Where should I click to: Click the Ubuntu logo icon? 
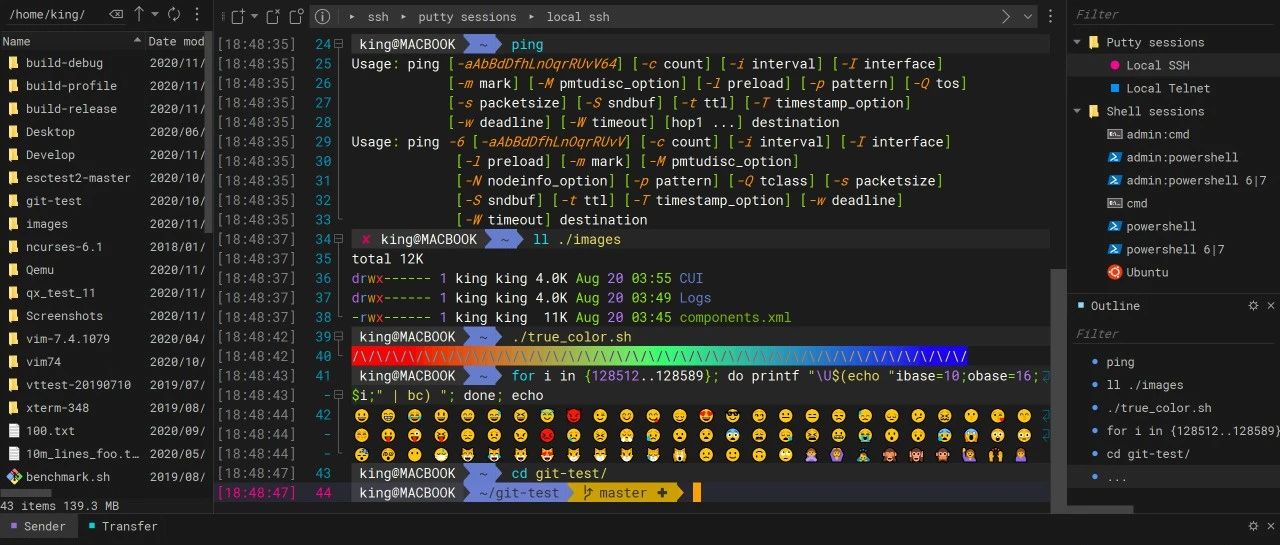point(1115,272)
